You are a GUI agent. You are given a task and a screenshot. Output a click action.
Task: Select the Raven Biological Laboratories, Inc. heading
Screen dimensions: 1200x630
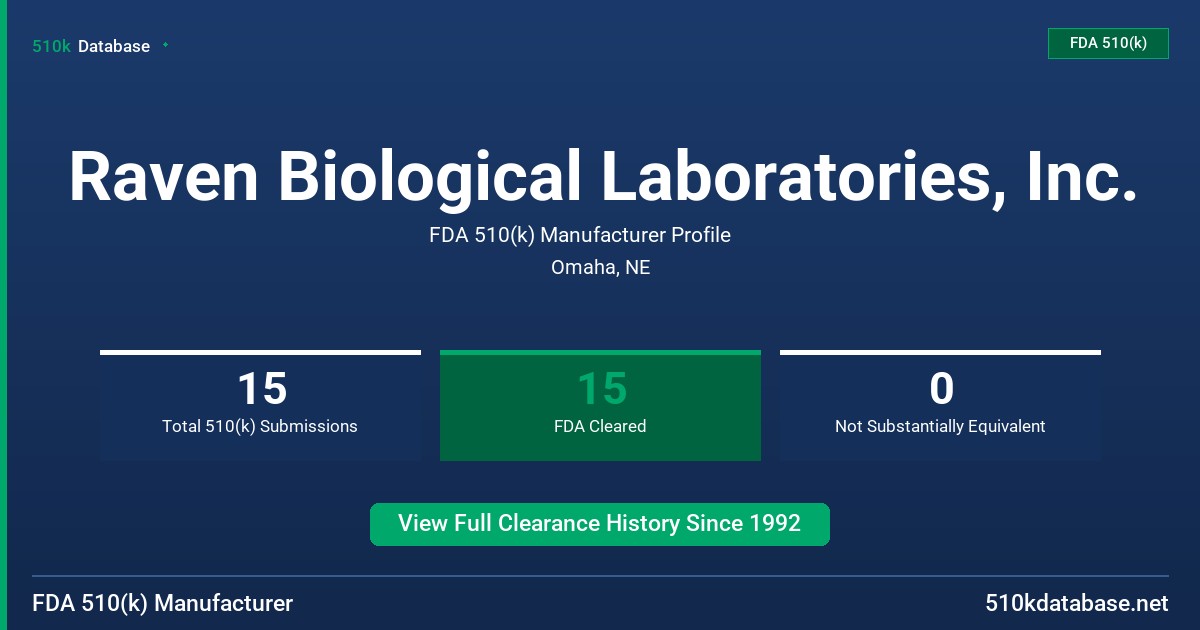point(603,176)
